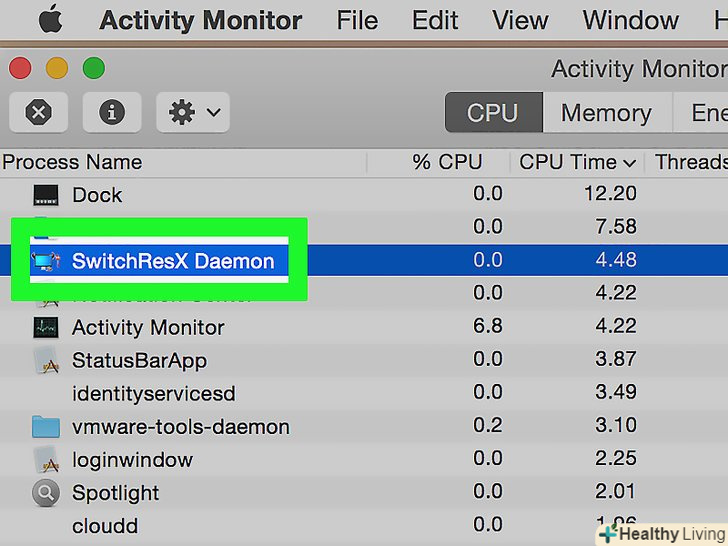Screen dimensions: 728x546
Task: Open the Edit menu
Action: click(x=435, y=20)
